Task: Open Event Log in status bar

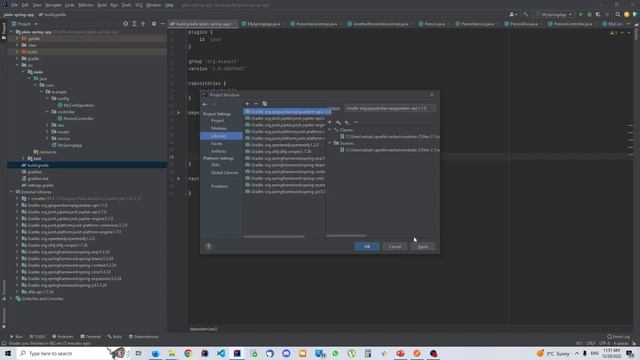Action: click(618, 337)
